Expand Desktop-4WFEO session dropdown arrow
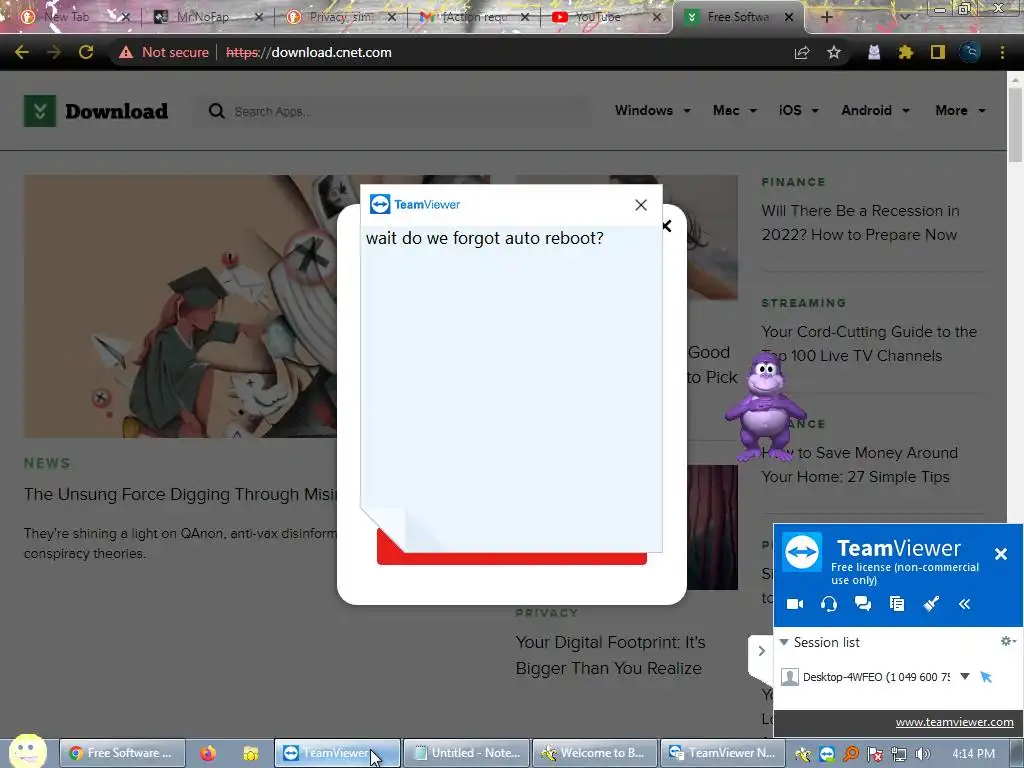Image resolution: width=1024 pixels, height=768 pixels. (965, 677)
